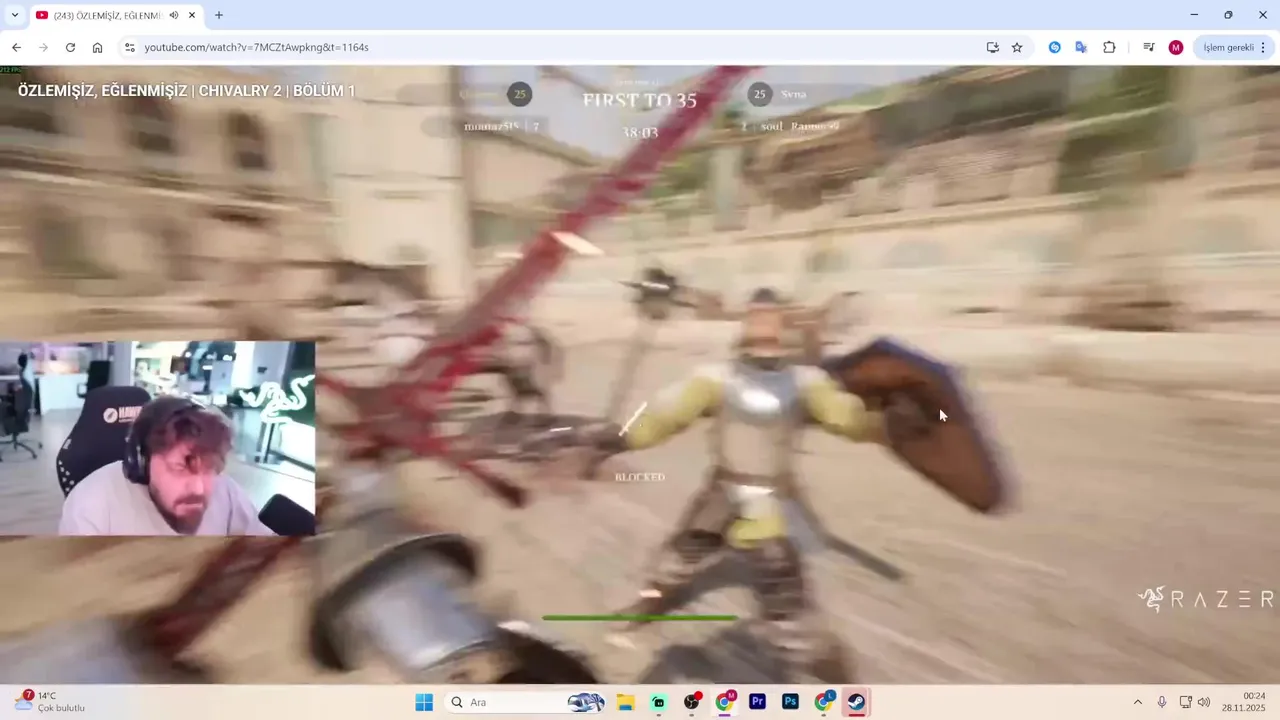Click the microphone tray icon

coord(1162,702)
